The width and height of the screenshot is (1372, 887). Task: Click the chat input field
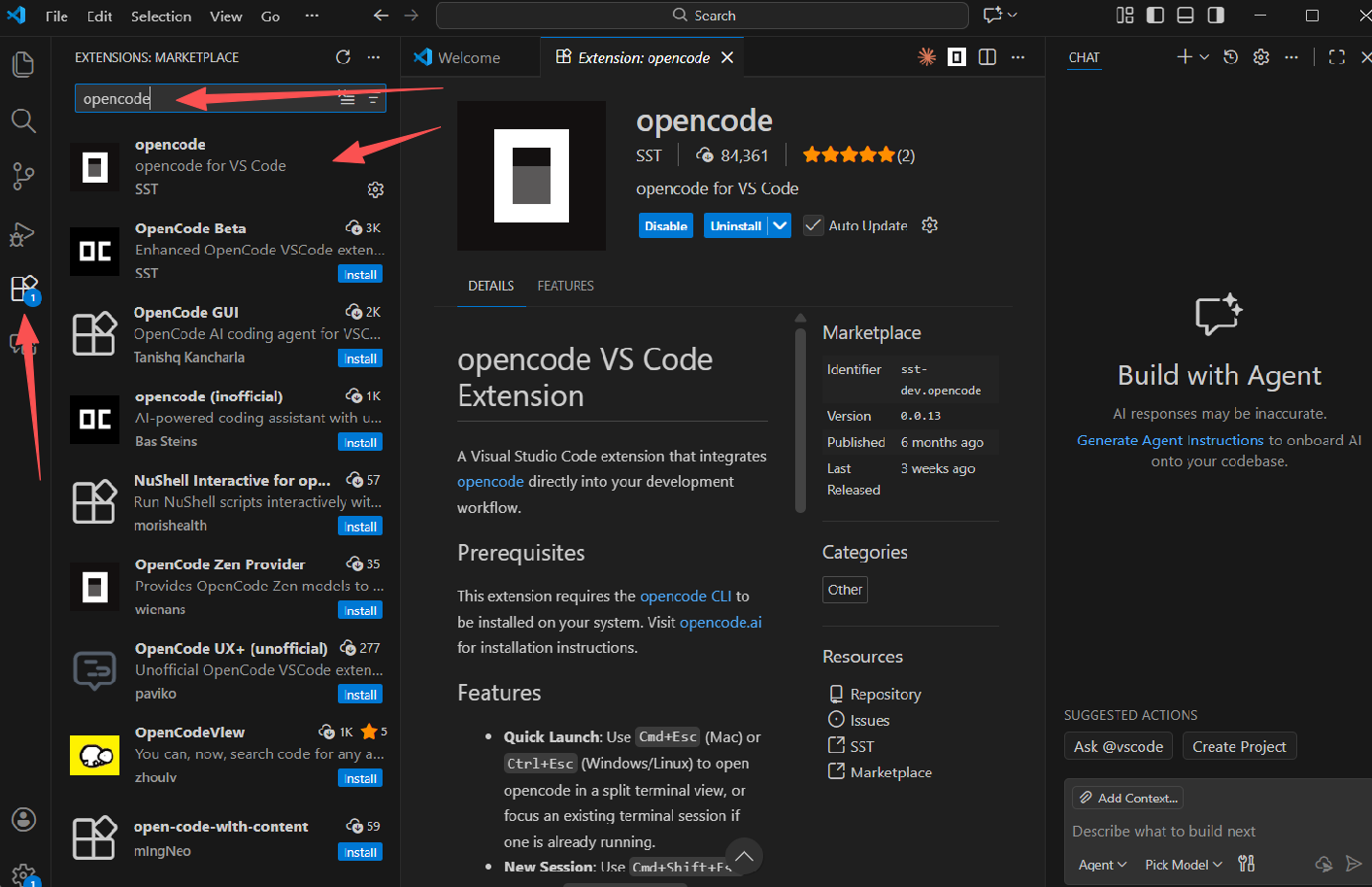[x=1218, y=832]
